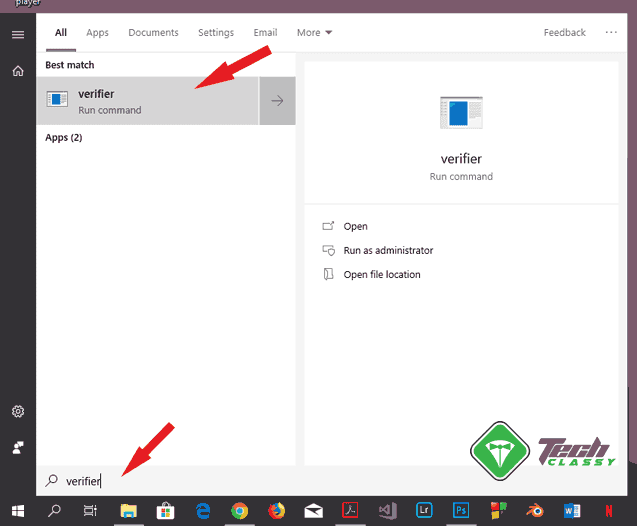
Task: Open Task View from the taskbar
Action: (x=90, y=511)
